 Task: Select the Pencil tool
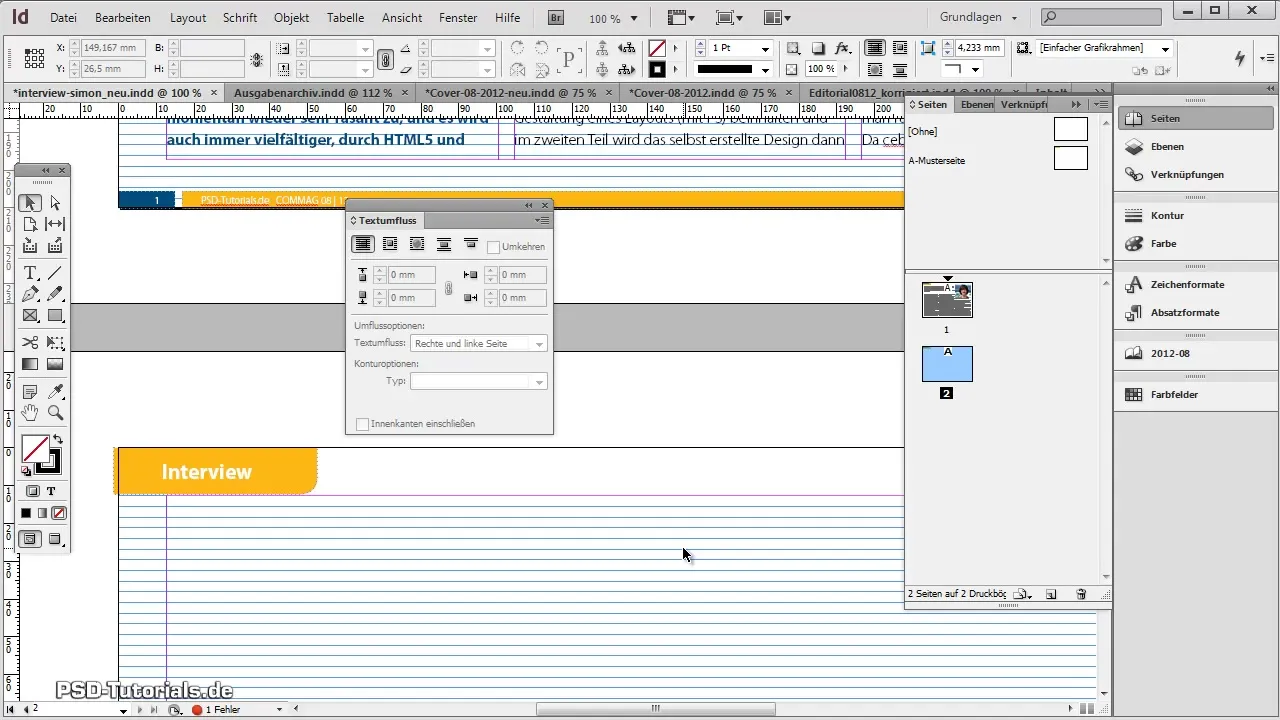click(x=55, y=294)
